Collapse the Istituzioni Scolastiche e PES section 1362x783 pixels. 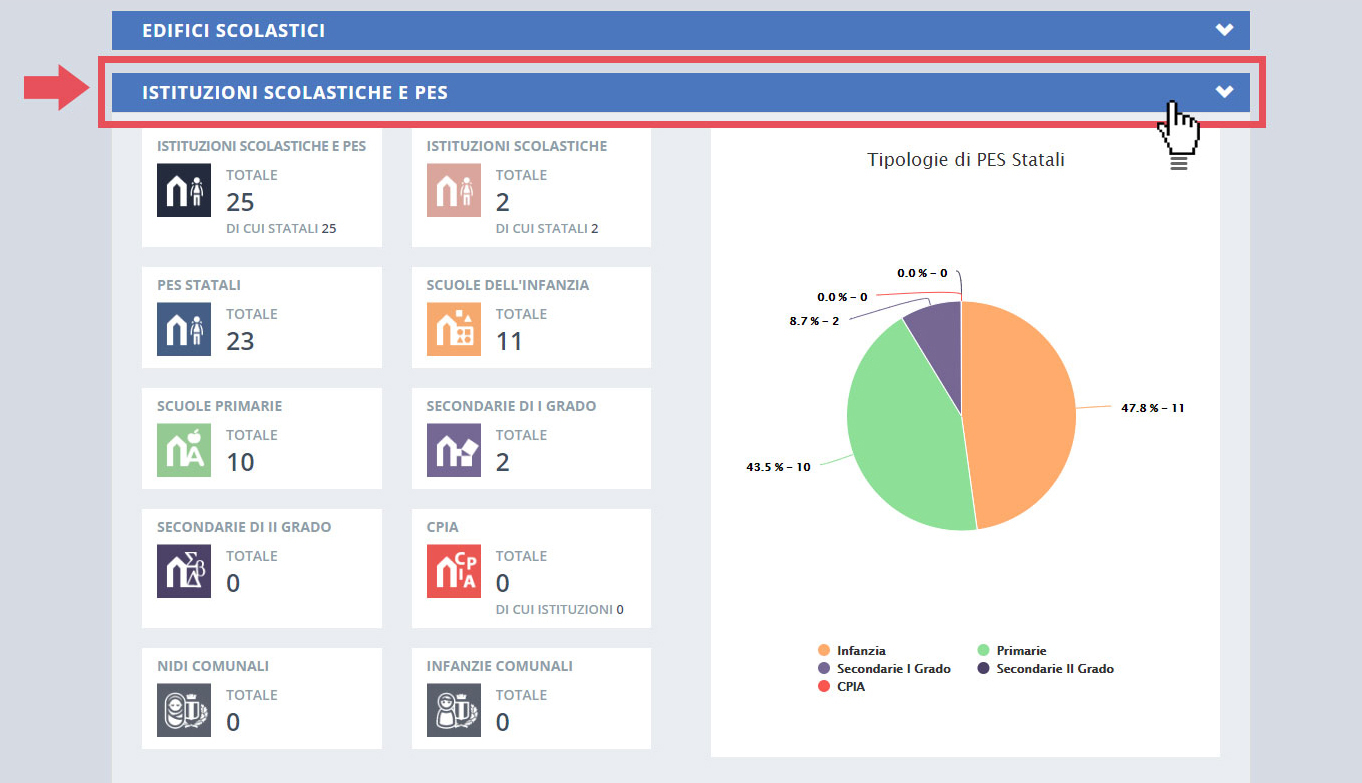pyautogui.click(x=1224, y=91)
